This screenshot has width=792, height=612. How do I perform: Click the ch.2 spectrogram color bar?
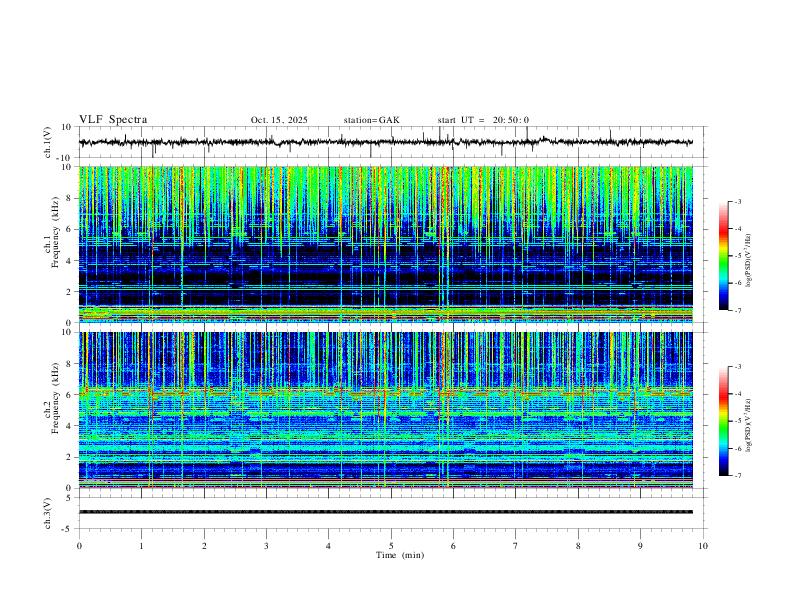point(723,421)
